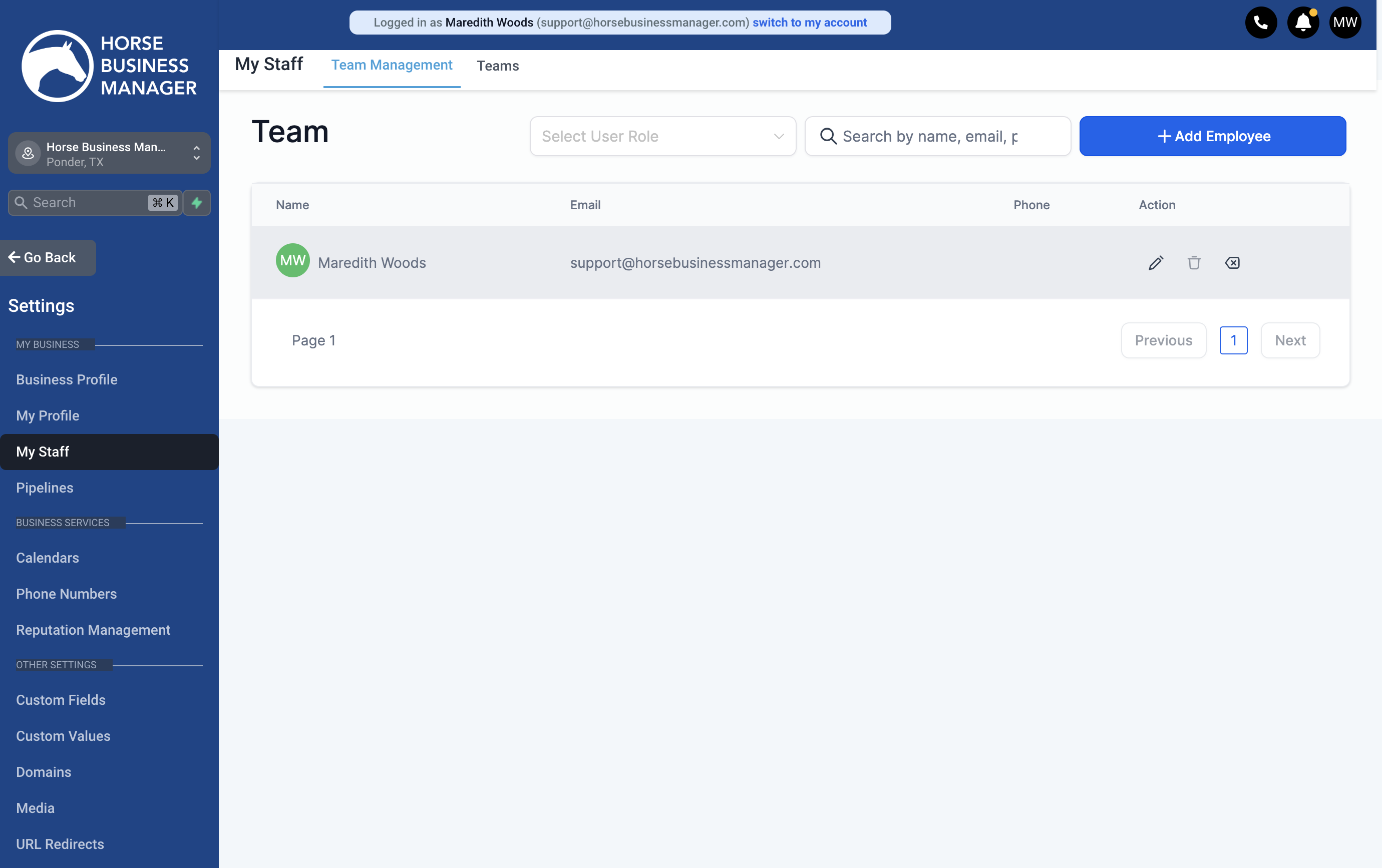Click the phone dialer icon in header
Image resolution: width=1382 pixels, height=868 pixels.
tap(1260, 23)
